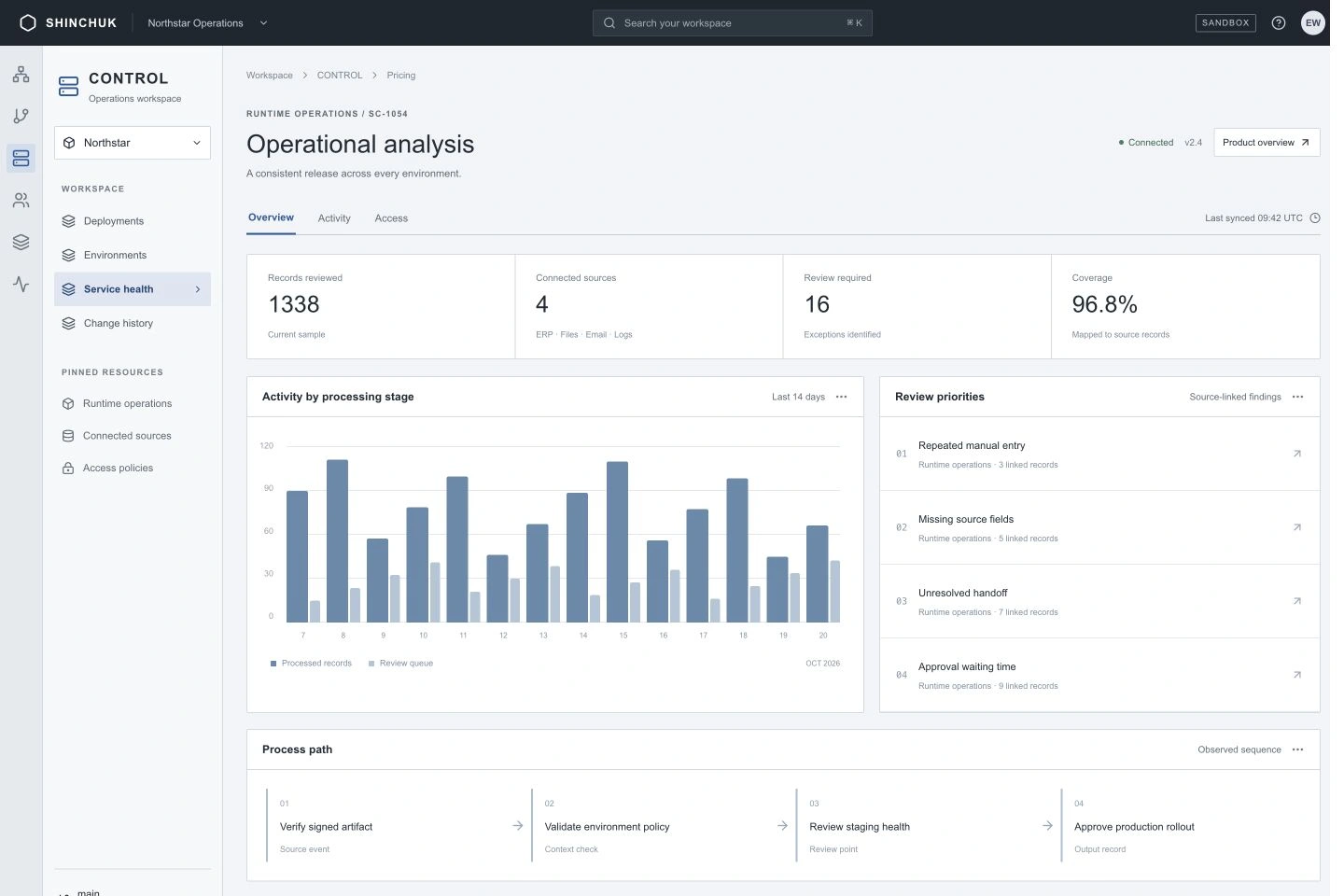
Task: Focus the Search your workspace field
Action: coord(733,22)
